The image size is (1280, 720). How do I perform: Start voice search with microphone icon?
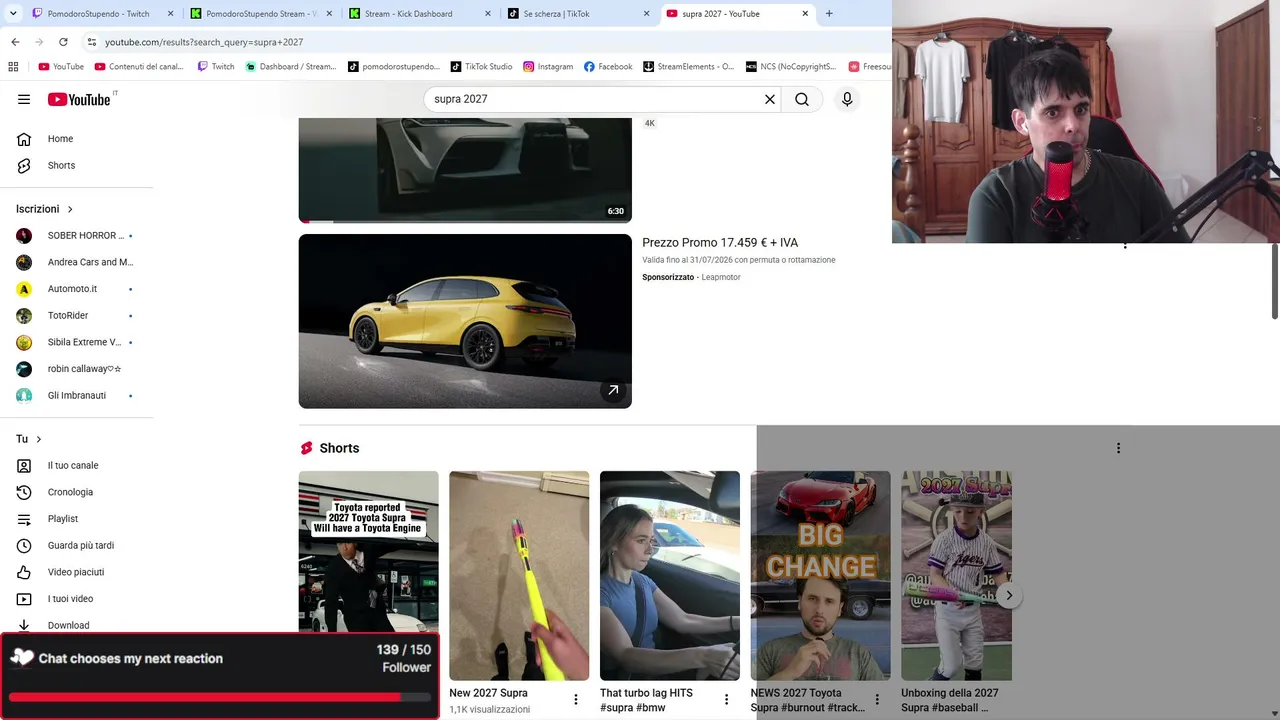pyautogui.click(x=847, y=99)
